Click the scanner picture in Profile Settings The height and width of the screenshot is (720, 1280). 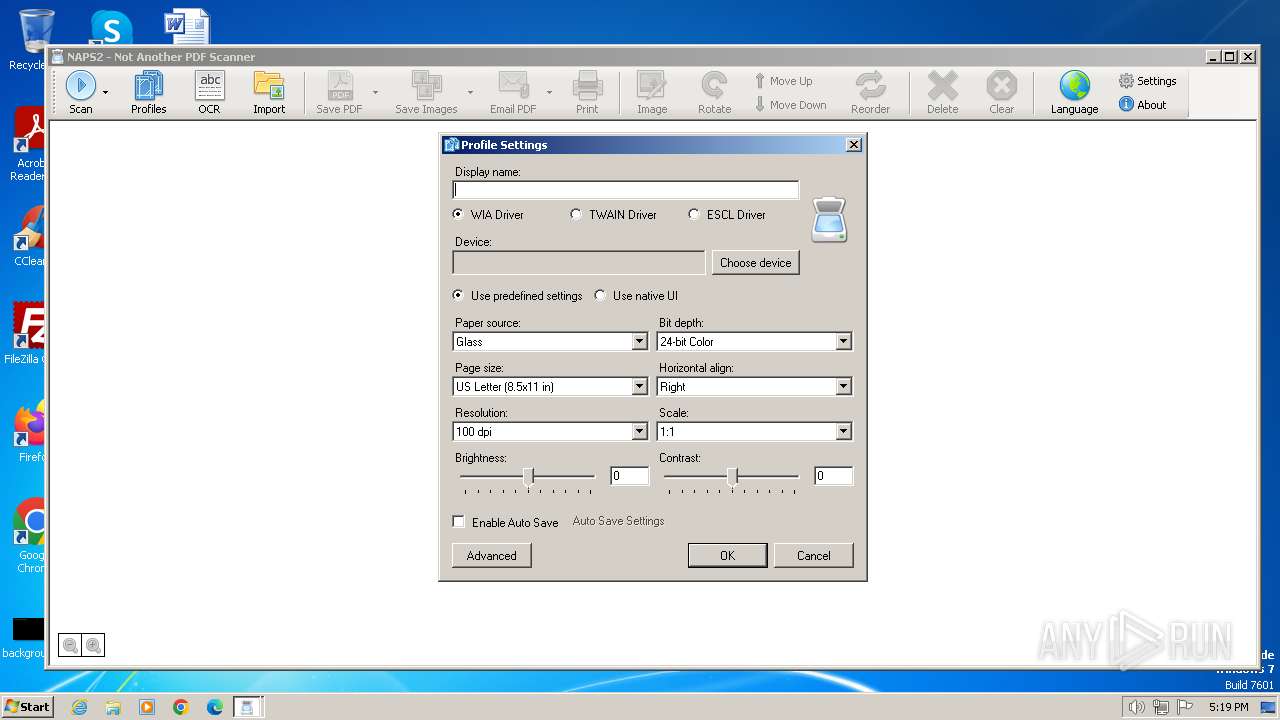click(x=830, y=220)
